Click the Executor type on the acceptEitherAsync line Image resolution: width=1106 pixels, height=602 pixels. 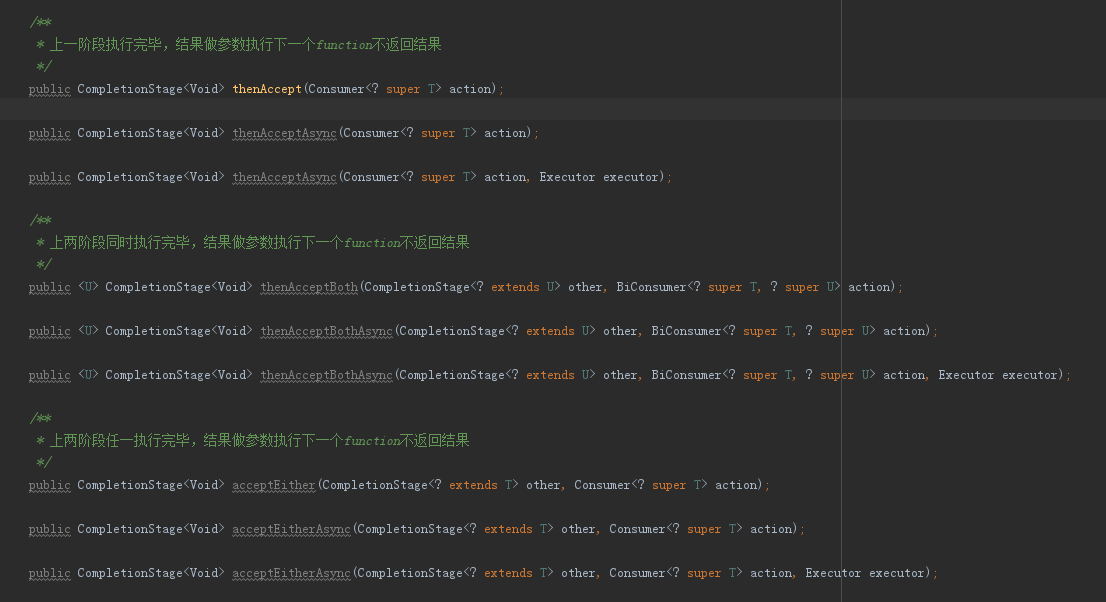point(833,573)
